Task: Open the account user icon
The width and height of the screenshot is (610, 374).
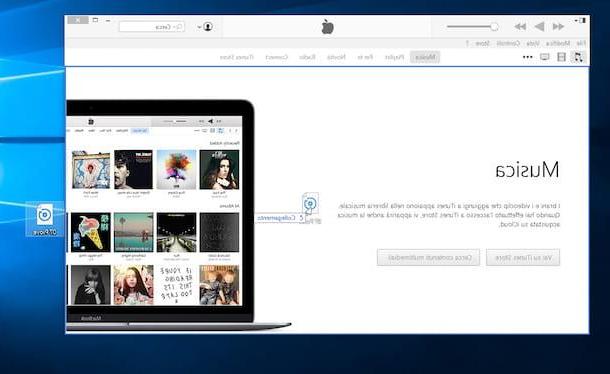Action: pyautogui.click(x=208, y=26)
